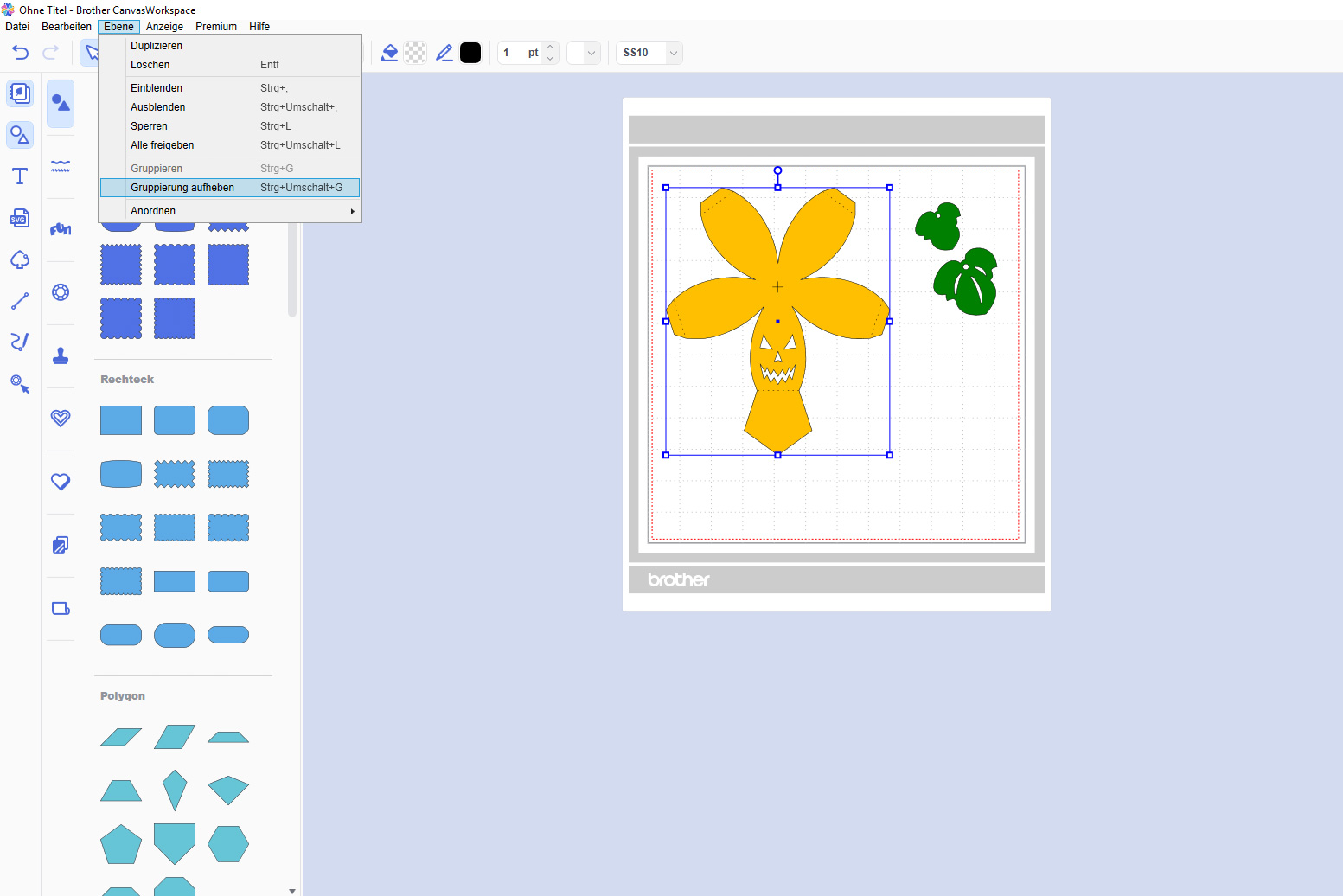Image resolution: width=1343 pixels, height=896 pixels.
Task: Click the Sperren menu entry
Action: (x=149, y=126)
